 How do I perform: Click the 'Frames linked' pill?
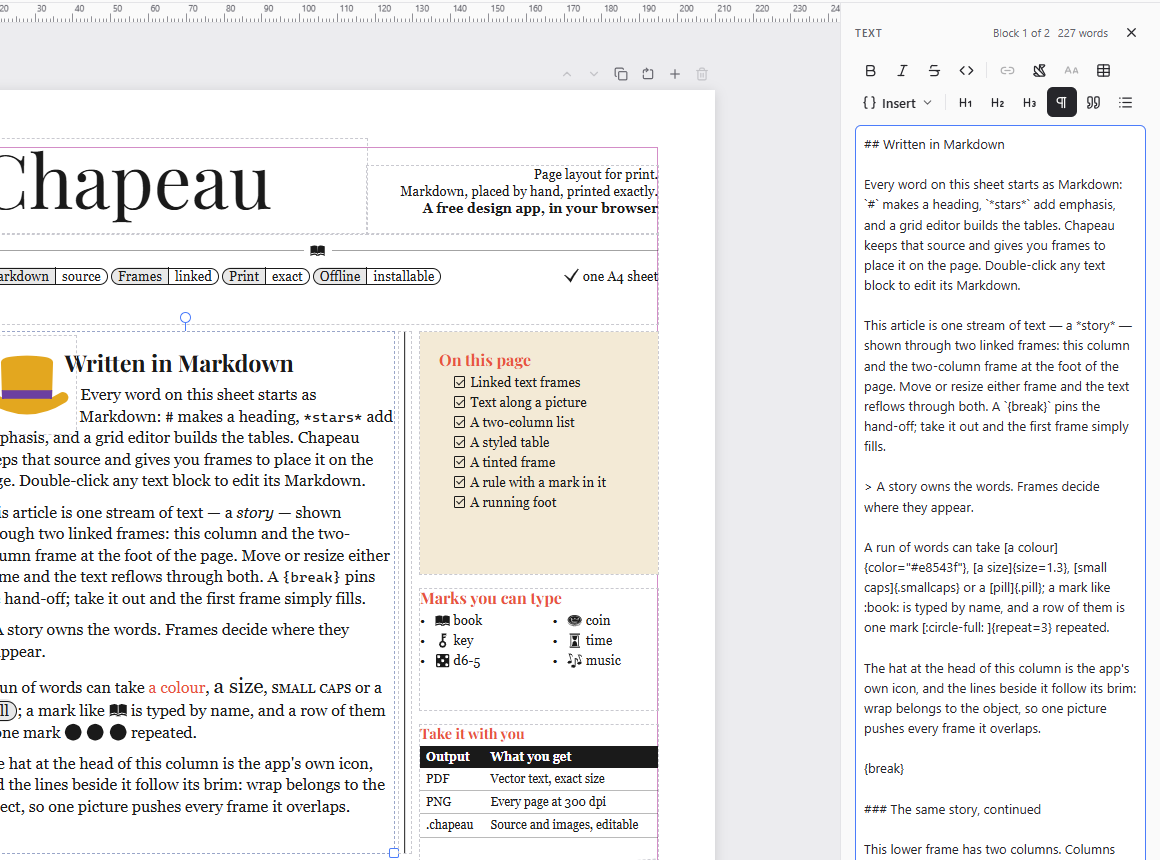[165, 276]
